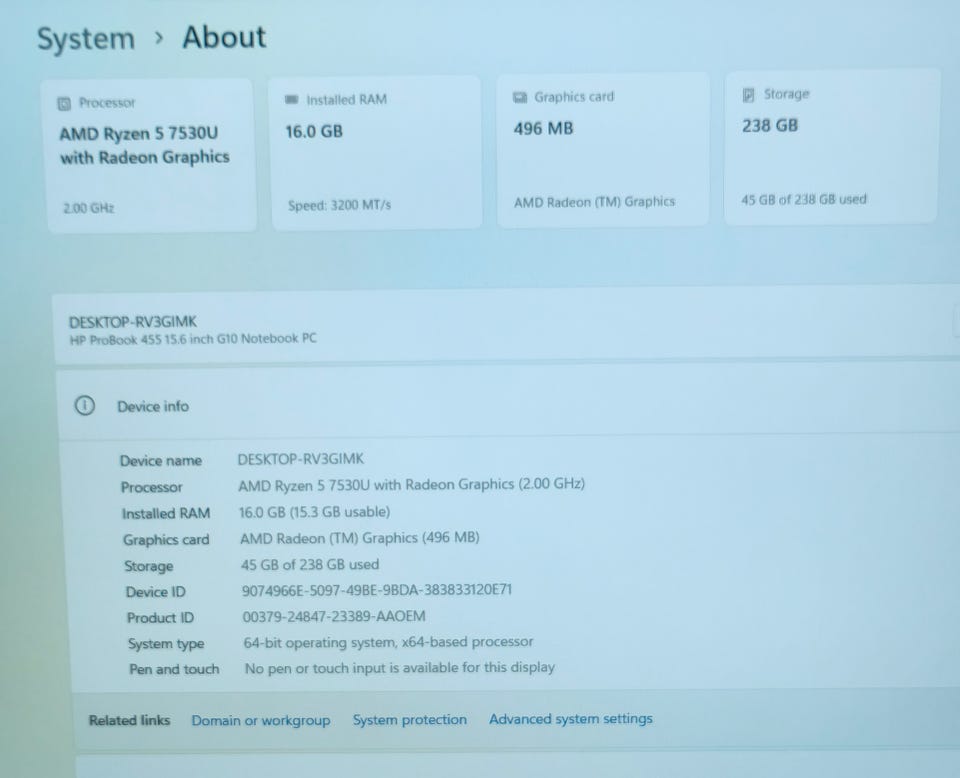Viewport: 960px width, 778px height.
Task: Click the About breadcrumb title
Action: pyautogui.click(x=224, y=37)
